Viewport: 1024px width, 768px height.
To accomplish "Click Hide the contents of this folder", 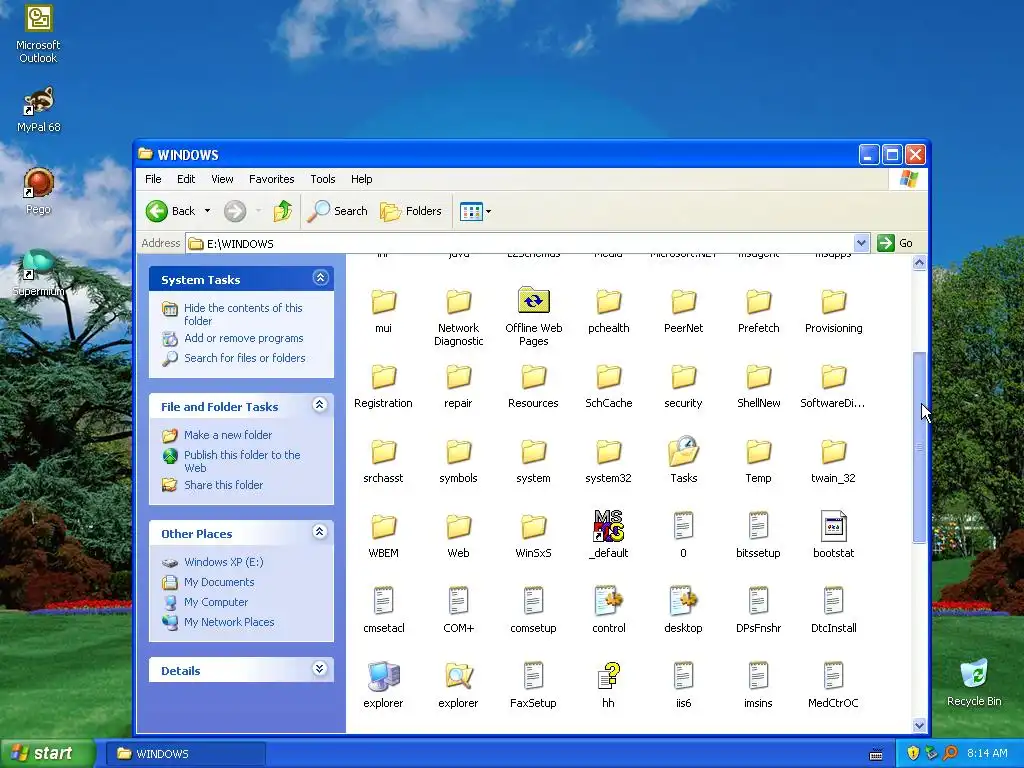I will click(x=243, y=314).
